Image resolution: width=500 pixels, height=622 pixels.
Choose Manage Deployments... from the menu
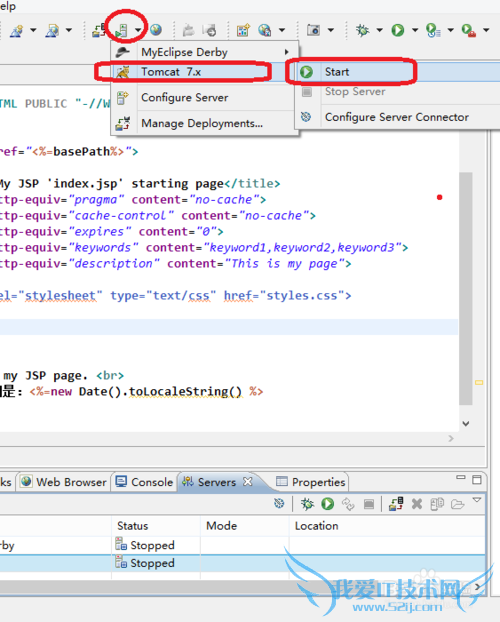204,123
